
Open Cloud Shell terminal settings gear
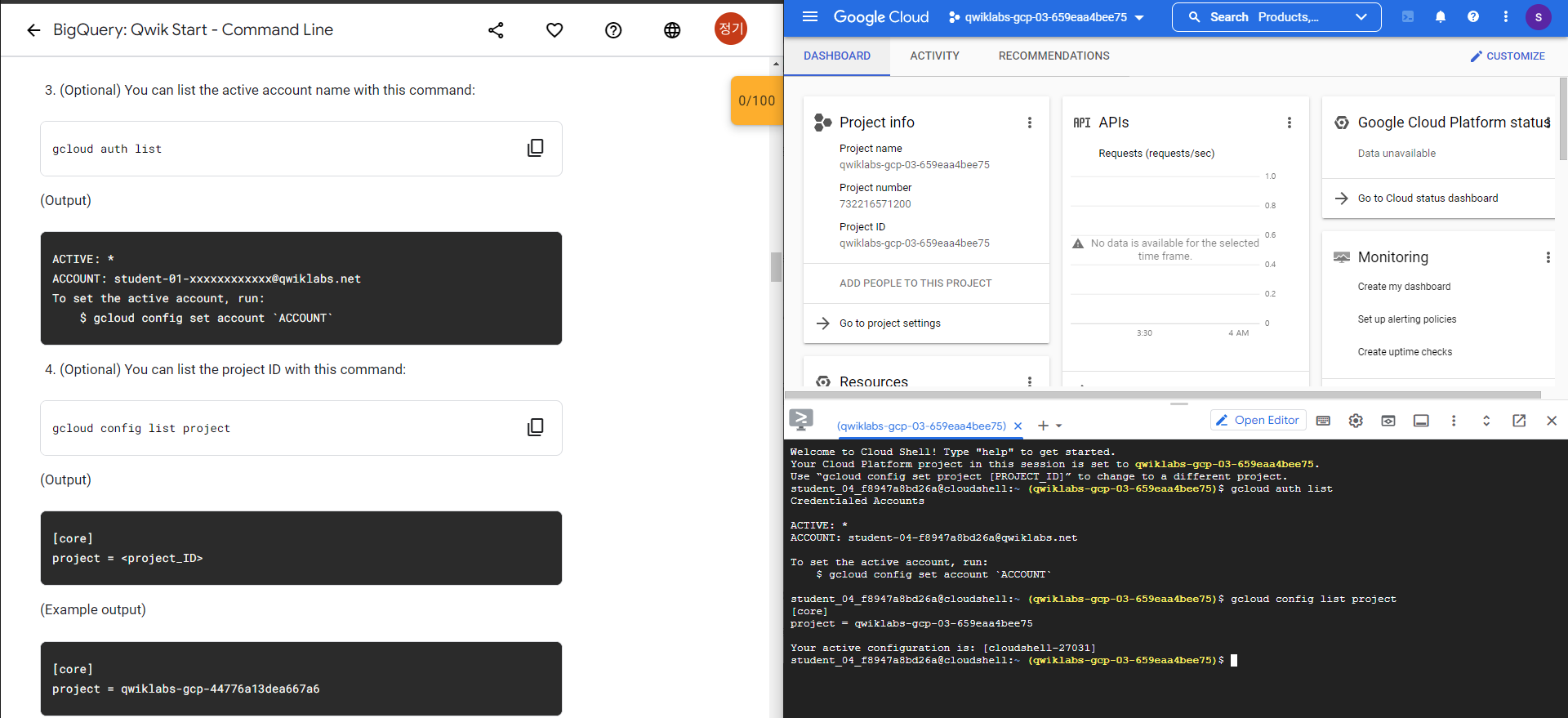pyautogui.click(x=1356, y=421)
